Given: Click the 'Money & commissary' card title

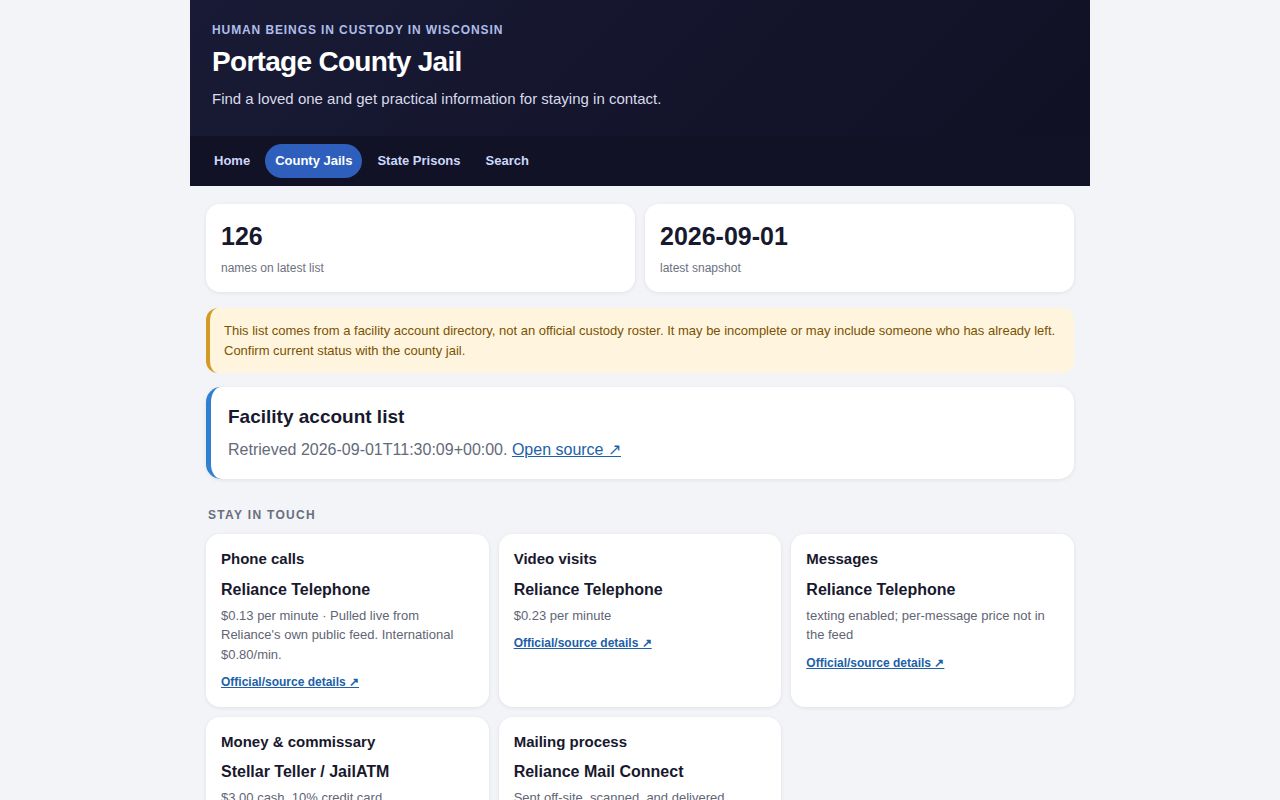Looking at the screenshot, I should pos(298,742).
